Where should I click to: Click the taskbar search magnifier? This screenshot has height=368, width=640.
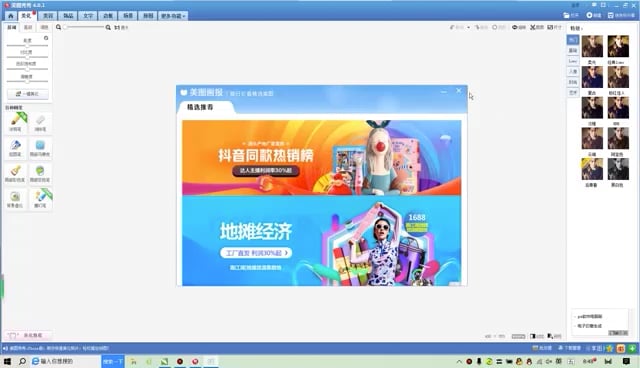click(x=22, y=361)
